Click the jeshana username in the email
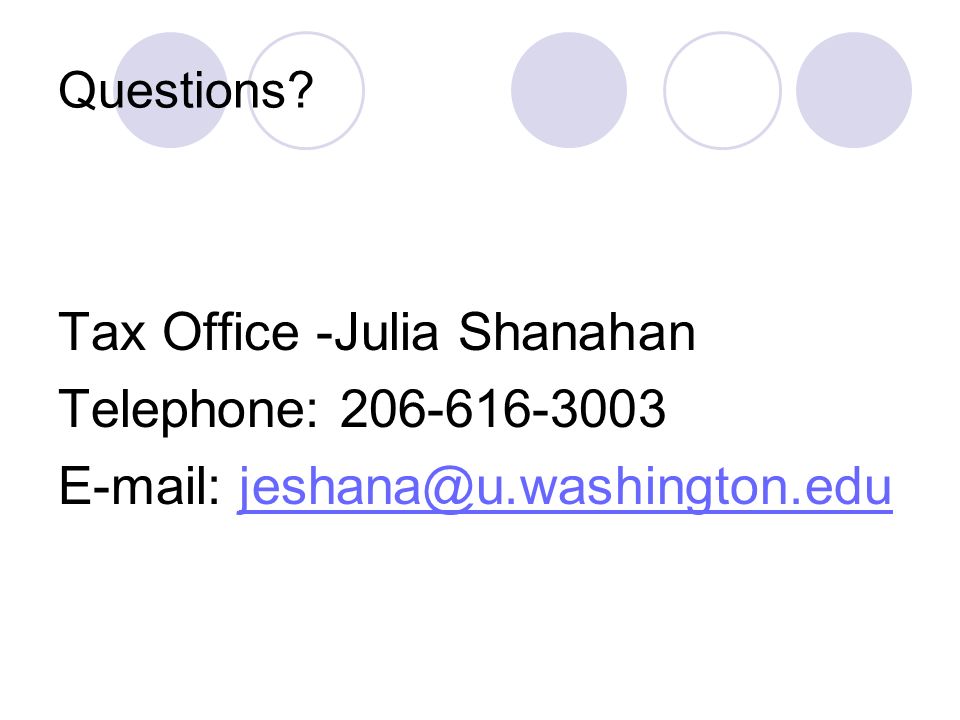This screenshot has width=960, height=720. pos(329,488)
